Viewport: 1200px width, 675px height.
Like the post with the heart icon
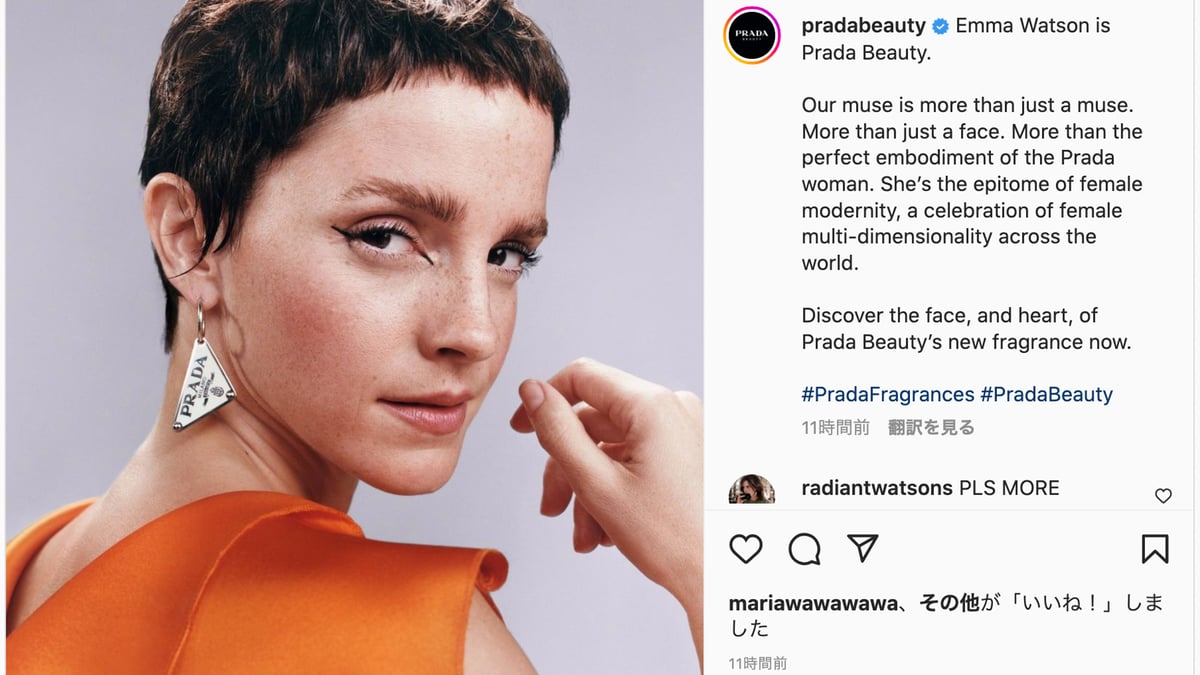tap(745, 549)
